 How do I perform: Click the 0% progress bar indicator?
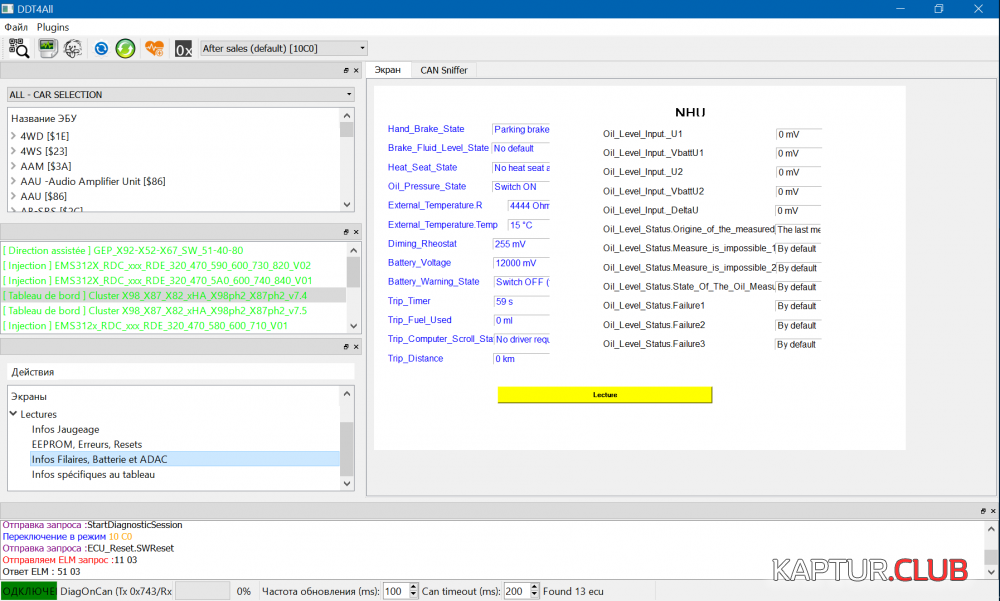[202, 591]
